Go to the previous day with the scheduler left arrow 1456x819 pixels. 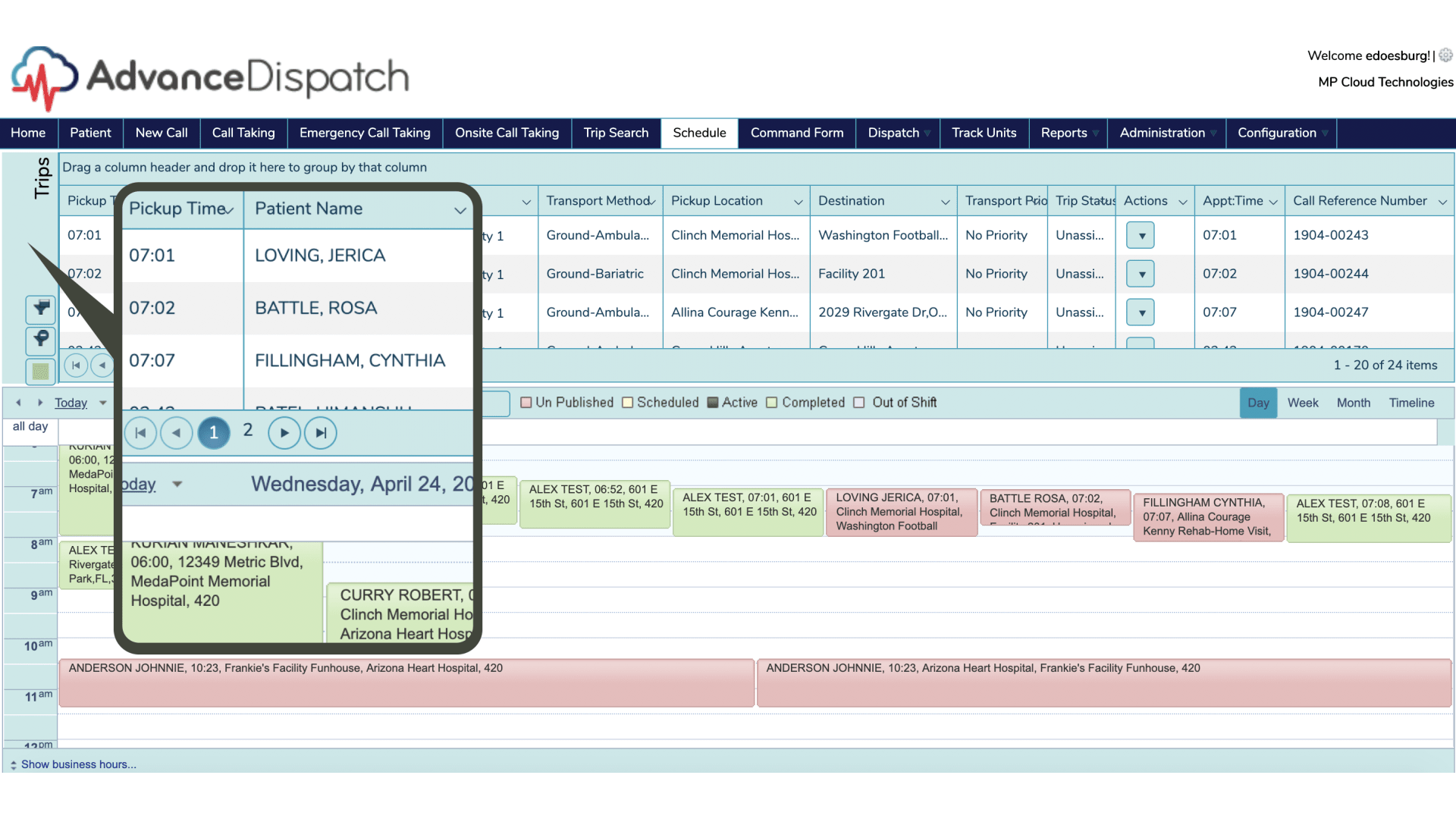pos(19,403)
